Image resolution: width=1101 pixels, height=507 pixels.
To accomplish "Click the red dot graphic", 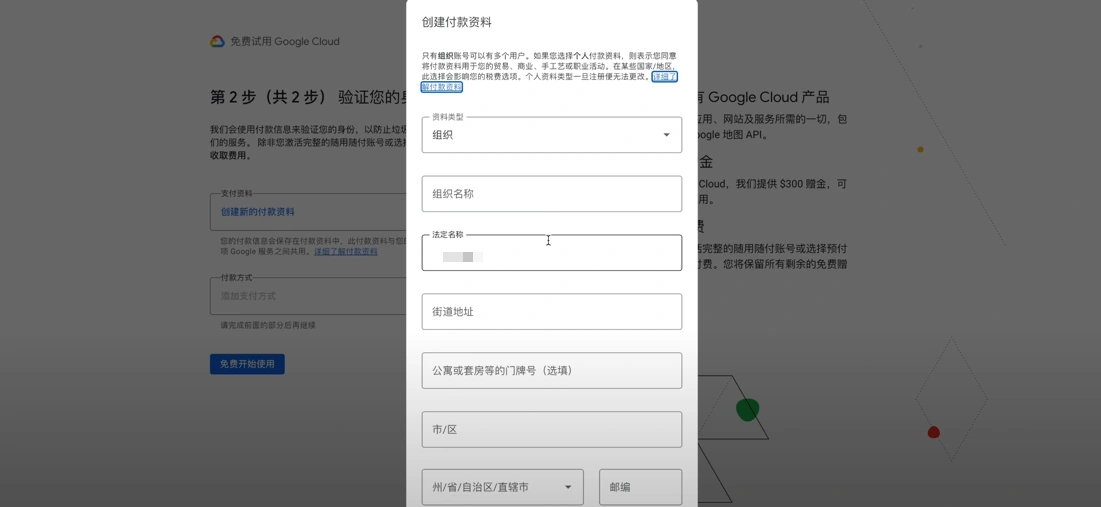I will click(x=933, y=432).
